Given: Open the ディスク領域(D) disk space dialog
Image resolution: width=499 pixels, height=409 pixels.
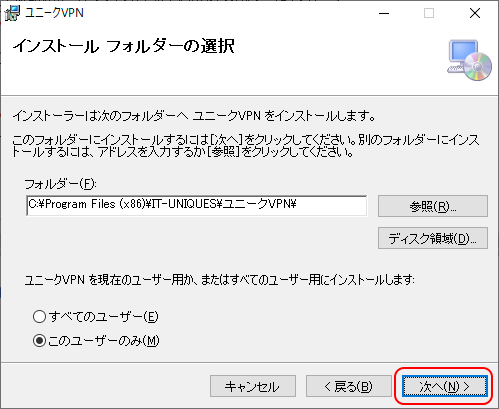Looking at the screenshot, I should coord(433,238).
